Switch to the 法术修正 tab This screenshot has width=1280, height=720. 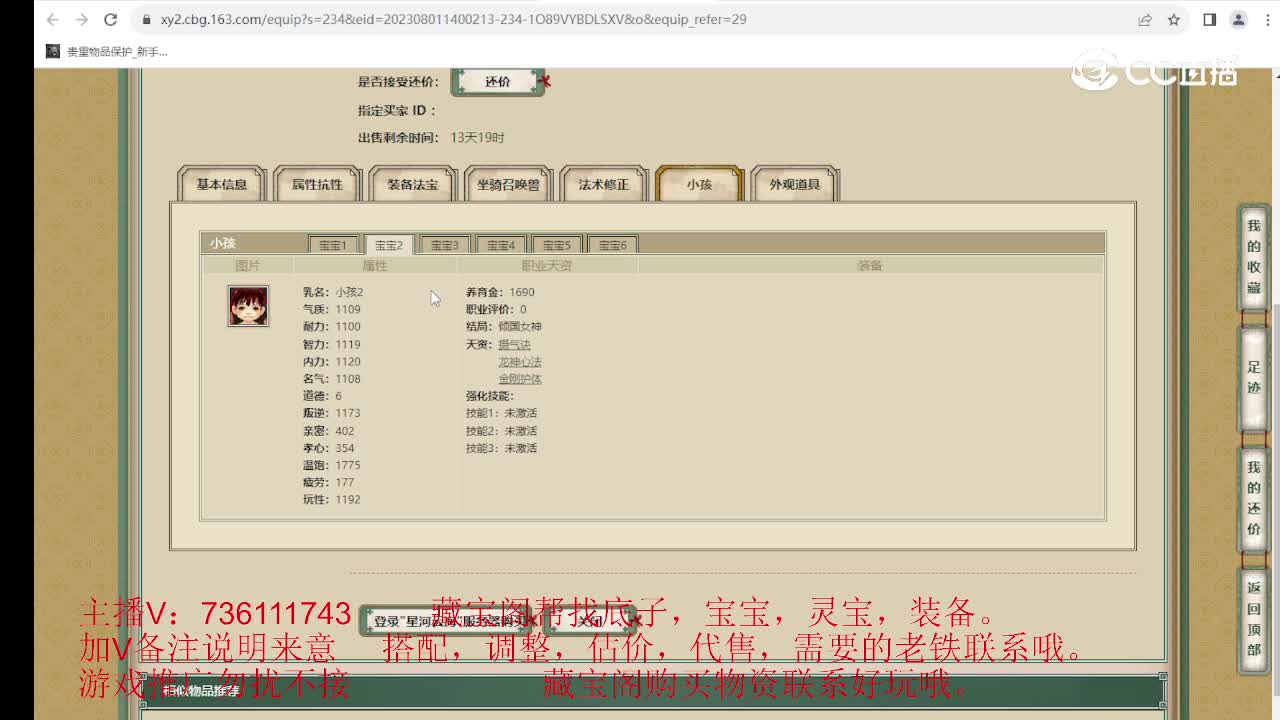coord(603,184)
